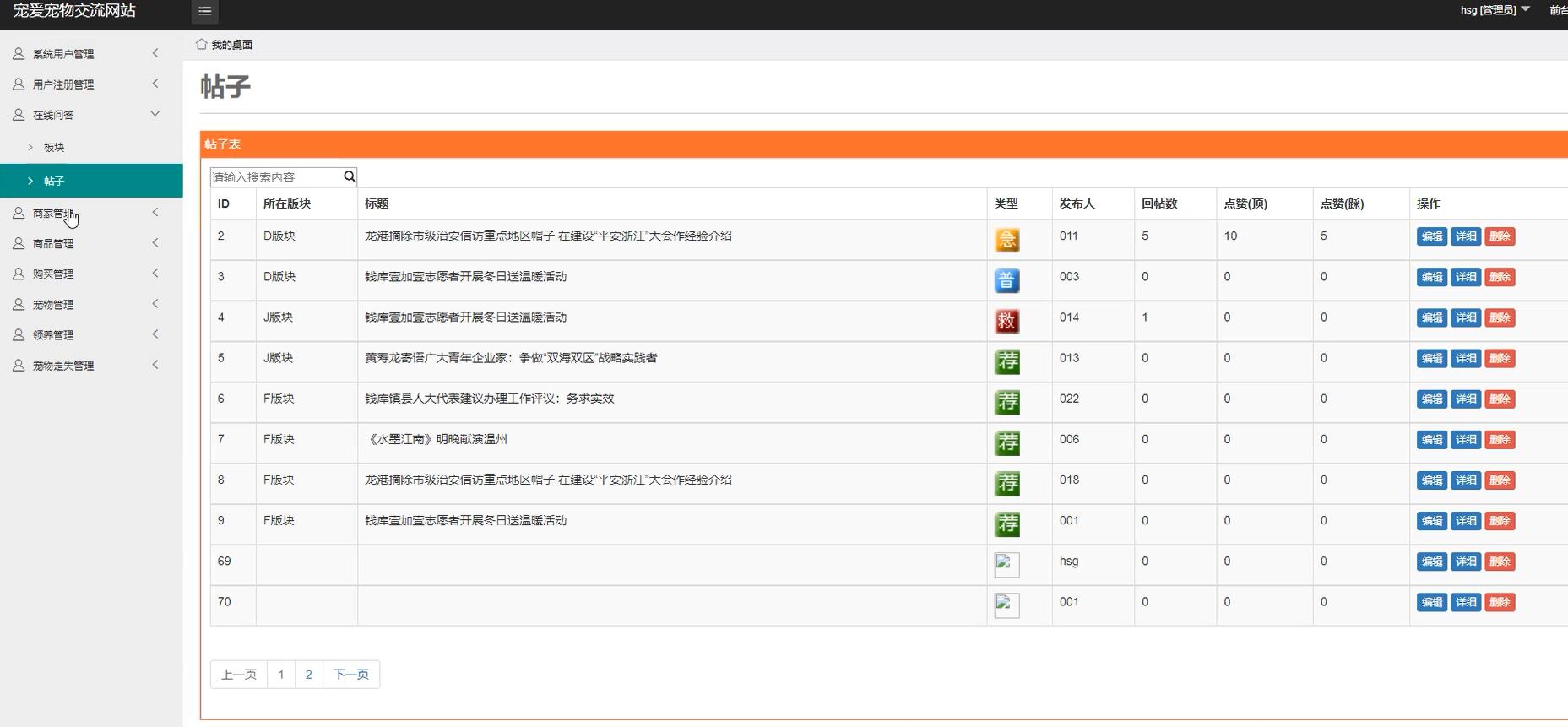Click 删除 button for post ID 4
The image size is (1568, 727).
(x=1500, y=317)
